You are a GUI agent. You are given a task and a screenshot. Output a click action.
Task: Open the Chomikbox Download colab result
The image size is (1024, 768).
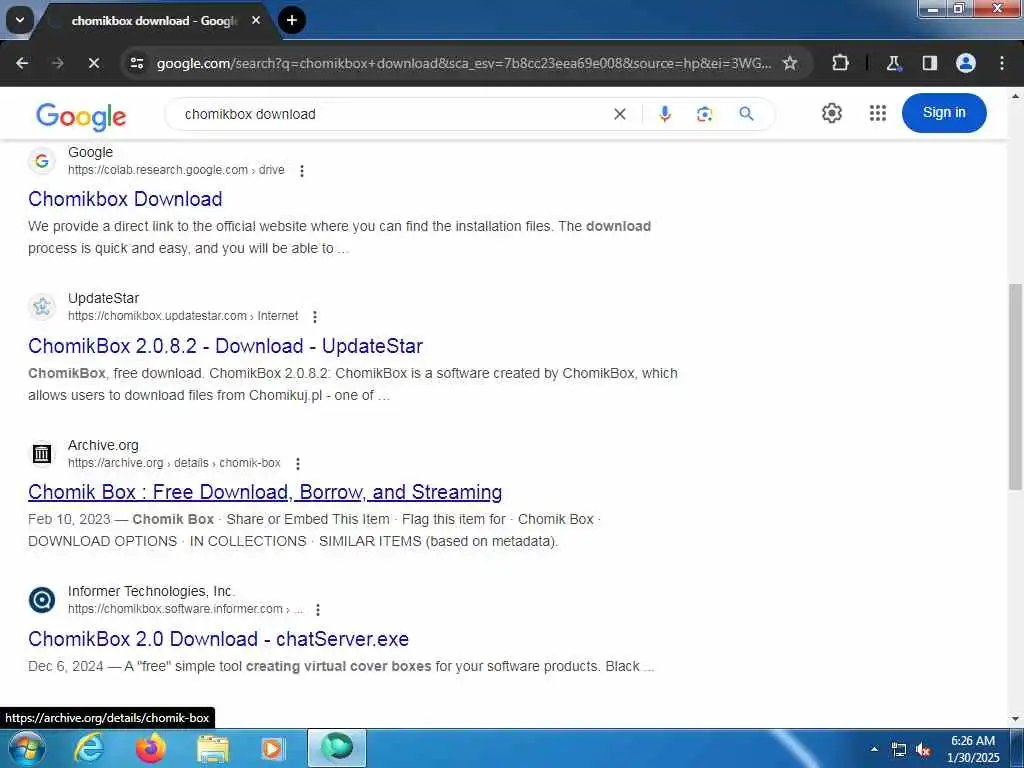coord(125,199)
